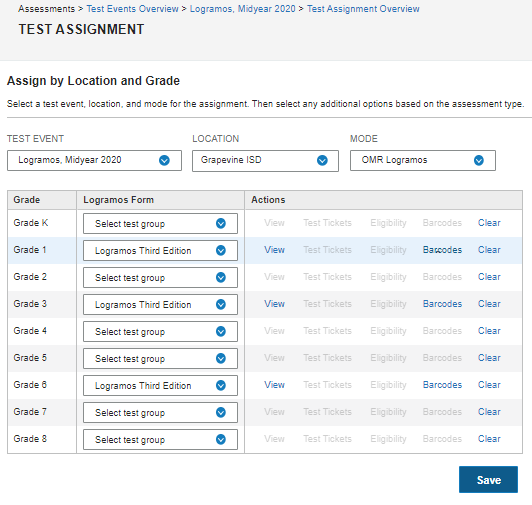
Task: Clear the Grade 7 row
Action: point(489,412)
